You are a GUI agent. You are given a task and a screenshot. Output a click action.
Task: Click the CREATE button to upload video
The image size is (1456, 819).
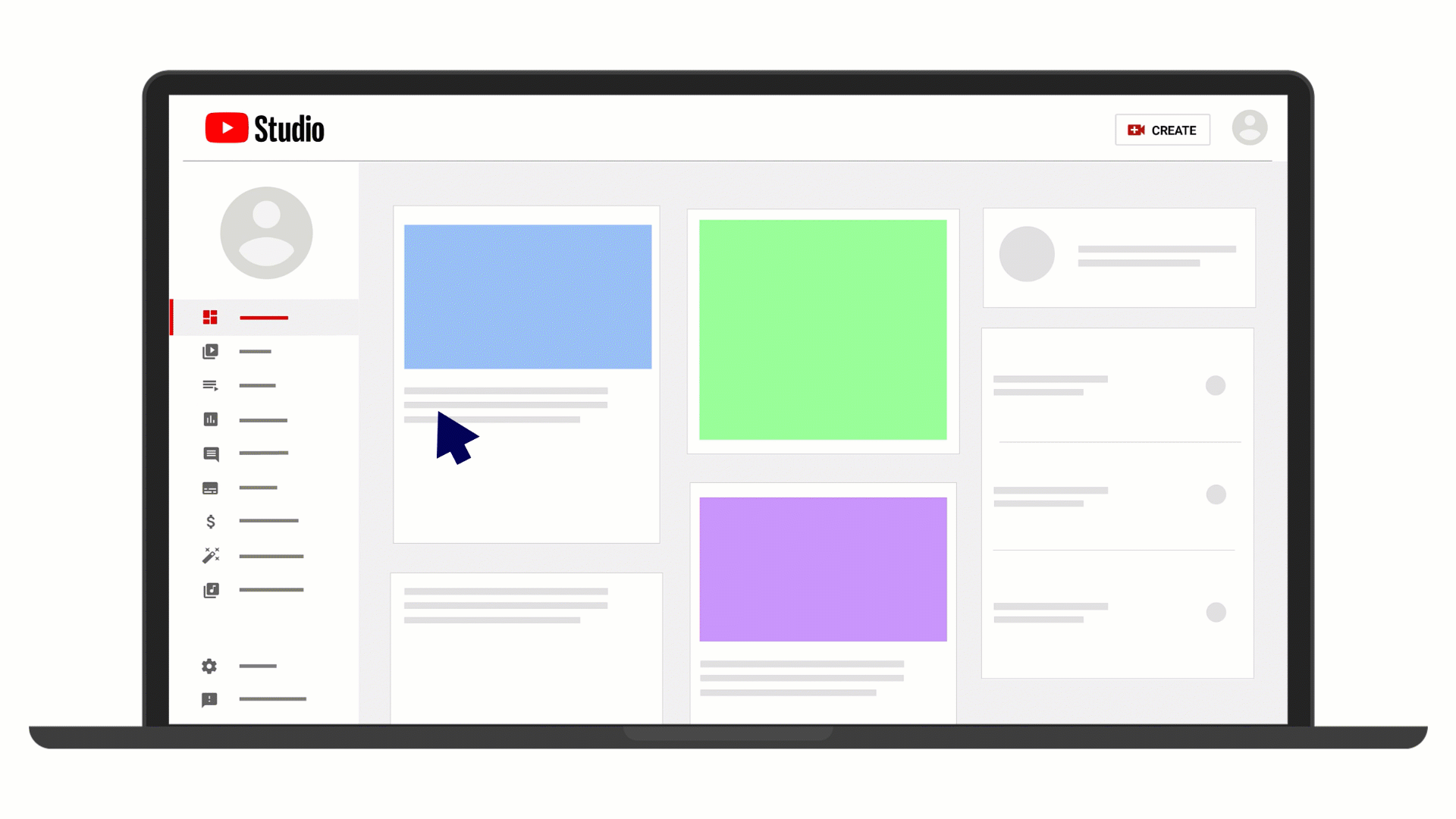[1163, 129]
